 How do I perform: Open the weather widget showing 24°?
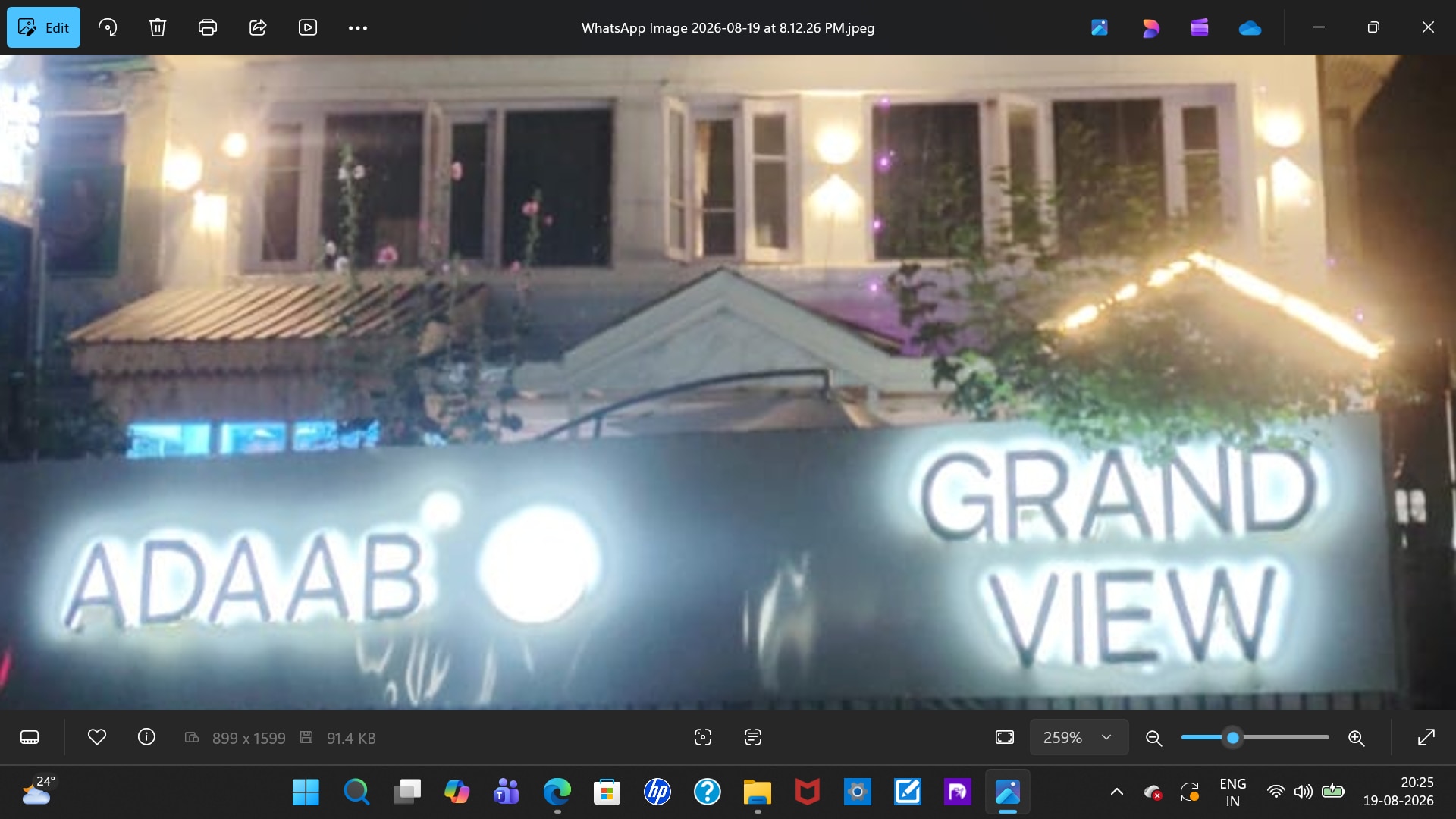[x=38, y=792]
